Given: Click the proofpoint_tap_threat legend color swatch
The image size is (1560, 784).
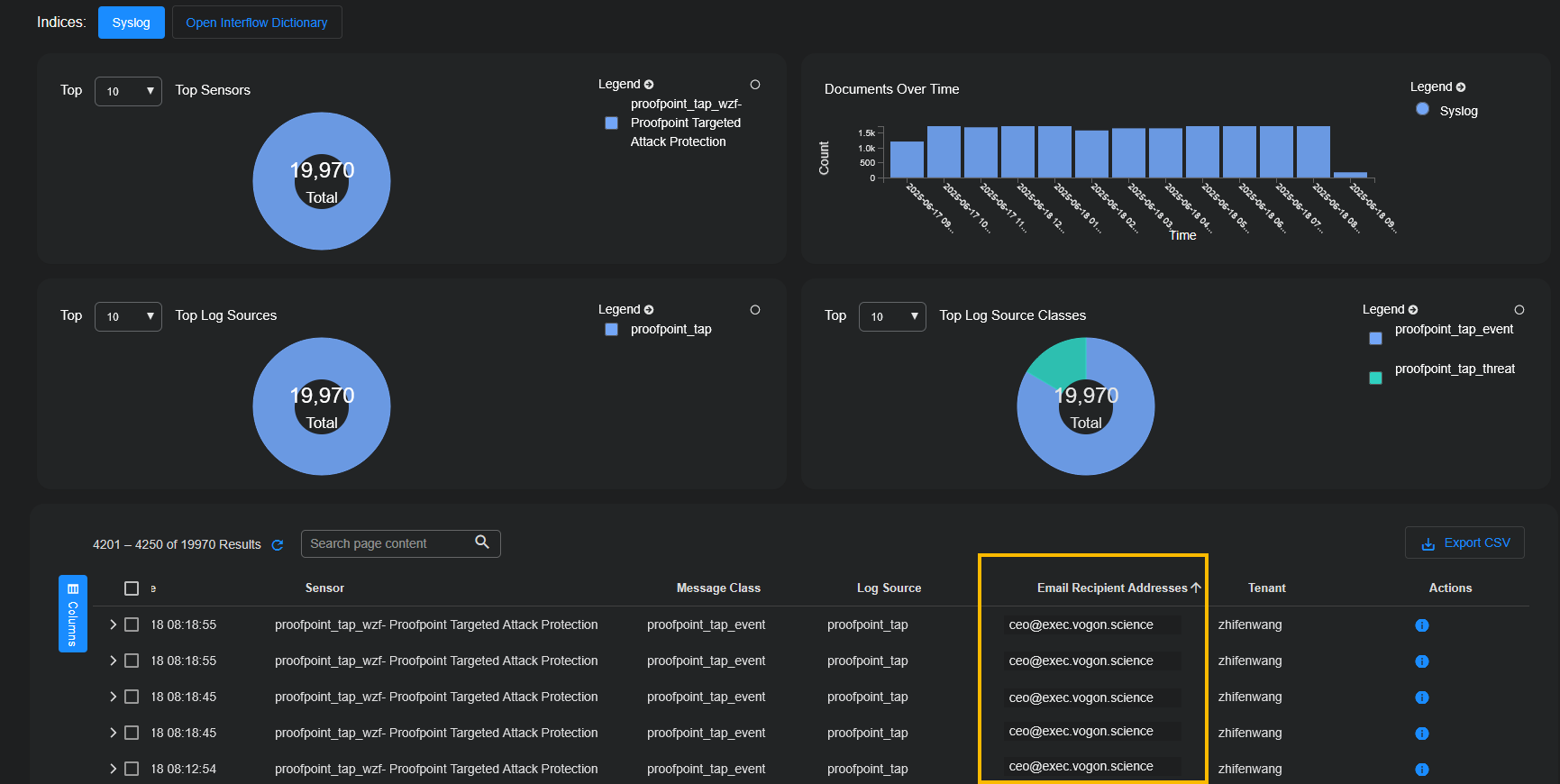Looking at the screenshot, I should point(1375,378).
